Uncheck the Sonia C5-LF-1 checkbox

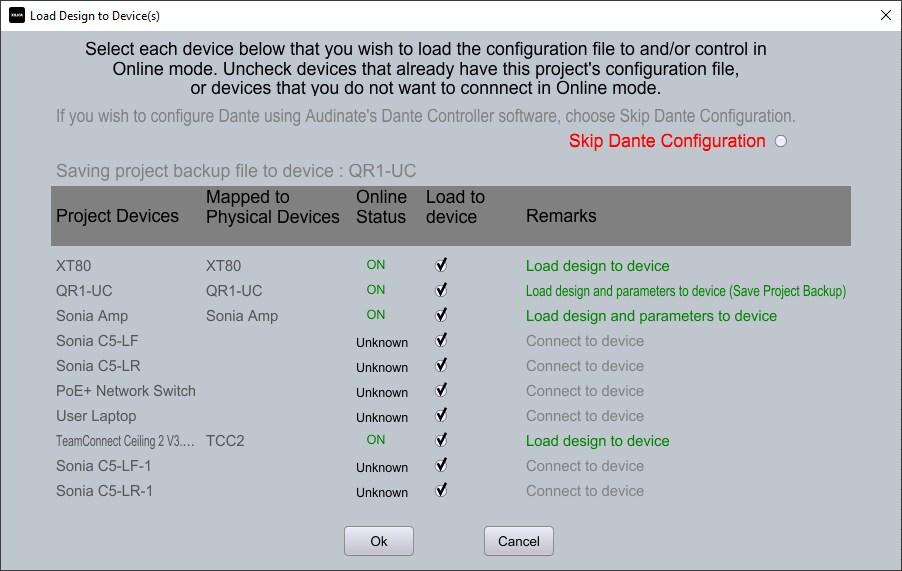coord(441,465)
